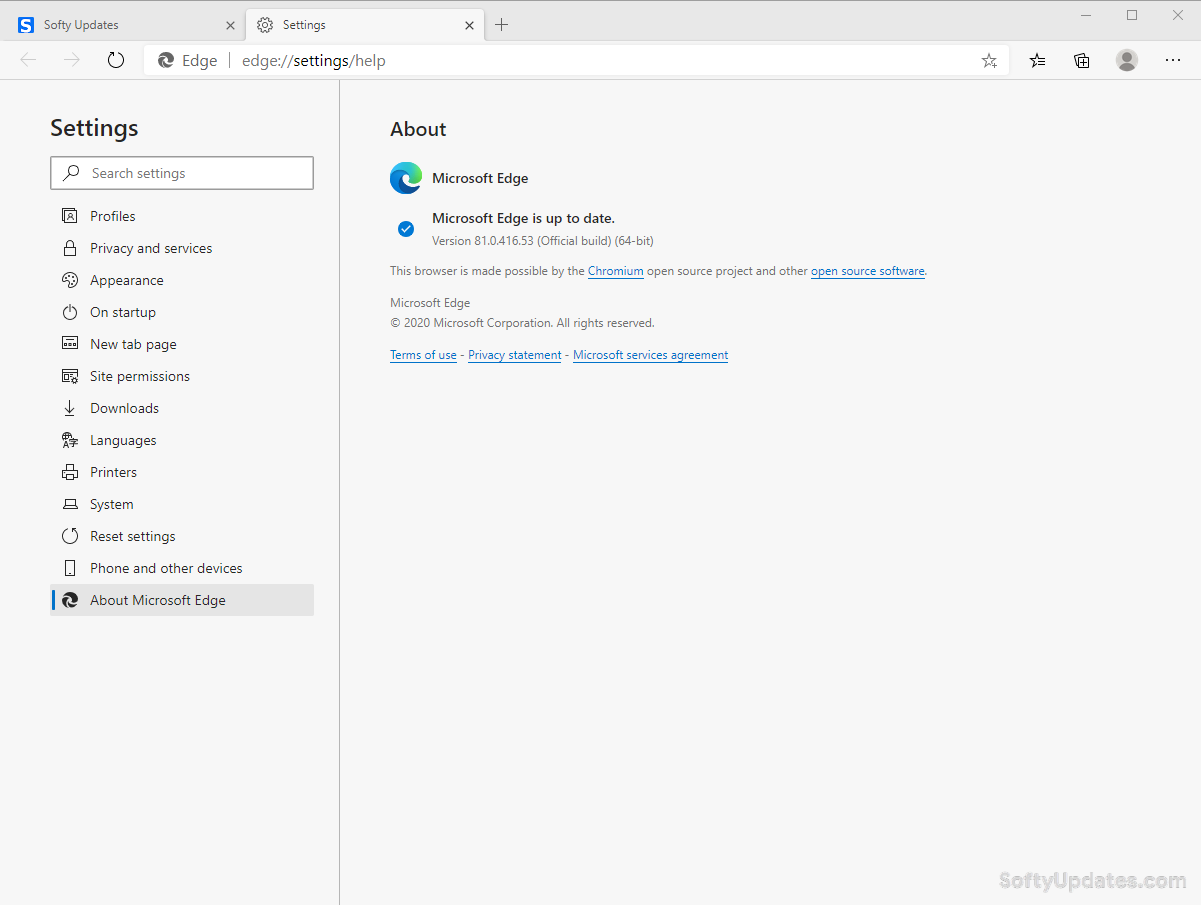Click the Appearance palette icon
This screenshot has height=905, width=1201.
click(x=70, y=280)
